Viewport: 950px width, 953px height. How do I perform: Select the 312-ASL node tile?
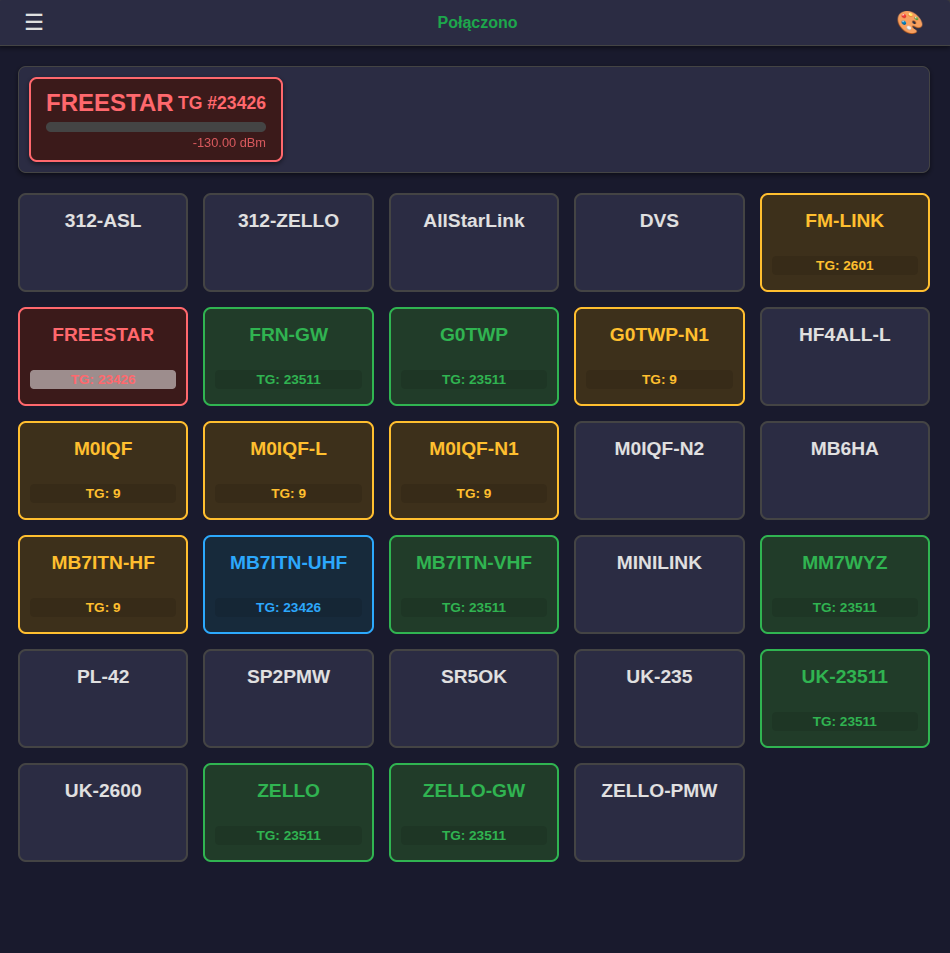pos(103,242)
